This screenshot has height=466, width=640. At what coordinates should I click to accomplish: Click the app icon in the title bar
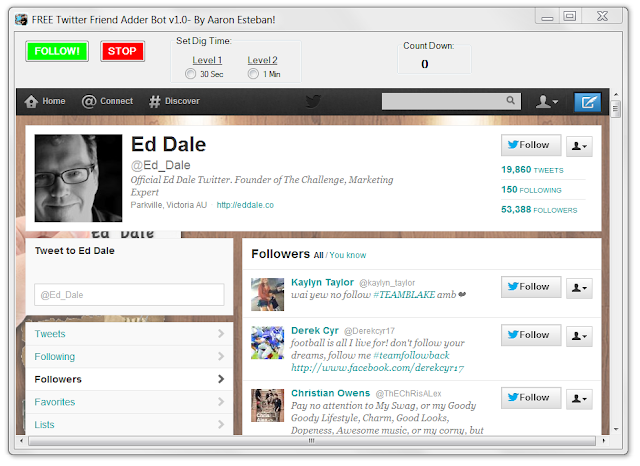point(21,20)
